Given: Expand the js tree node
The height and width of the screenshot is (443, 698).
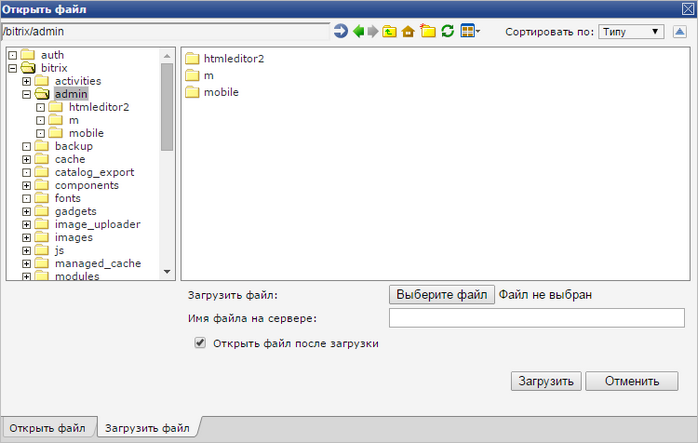Looking at the screenshot, I should point(26,251).
